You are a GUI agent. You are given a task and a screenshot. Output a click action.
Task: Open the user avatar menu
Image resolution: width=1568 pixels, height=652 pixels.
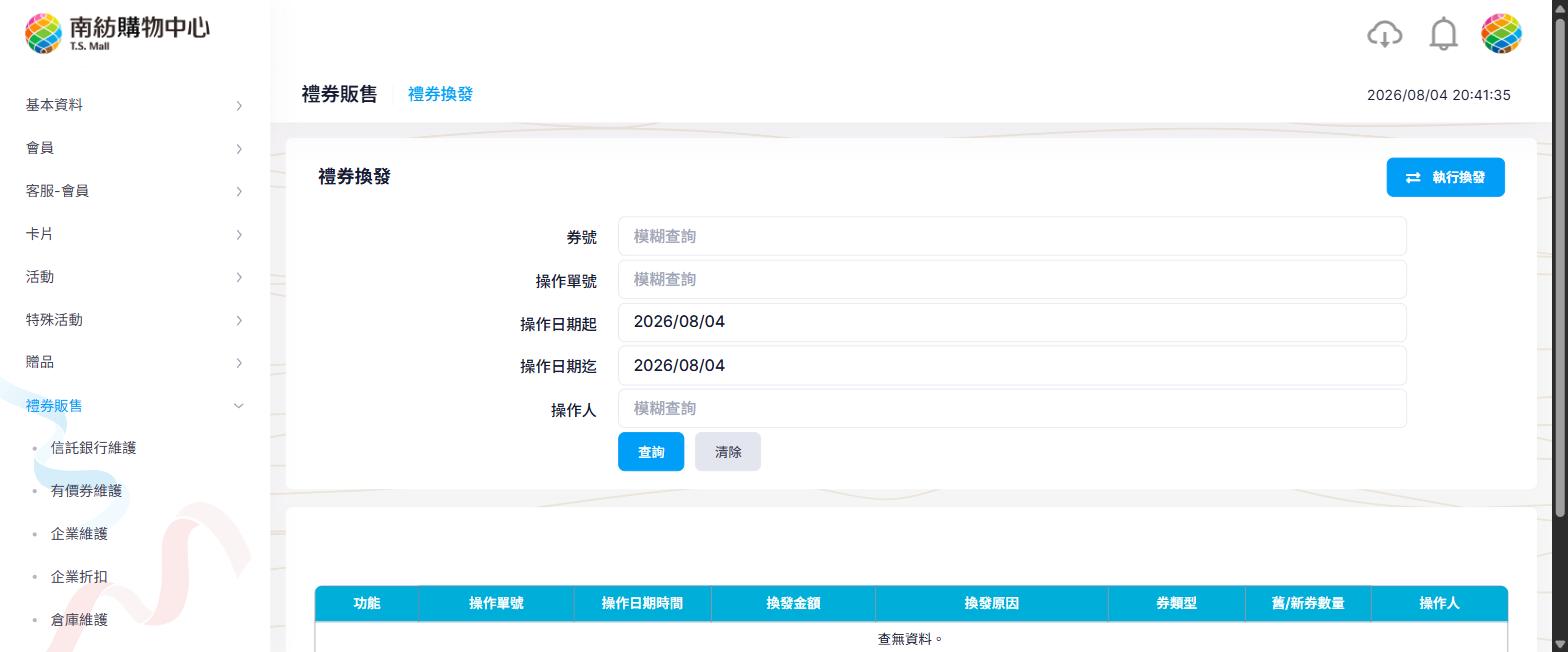pos(1501,34)
